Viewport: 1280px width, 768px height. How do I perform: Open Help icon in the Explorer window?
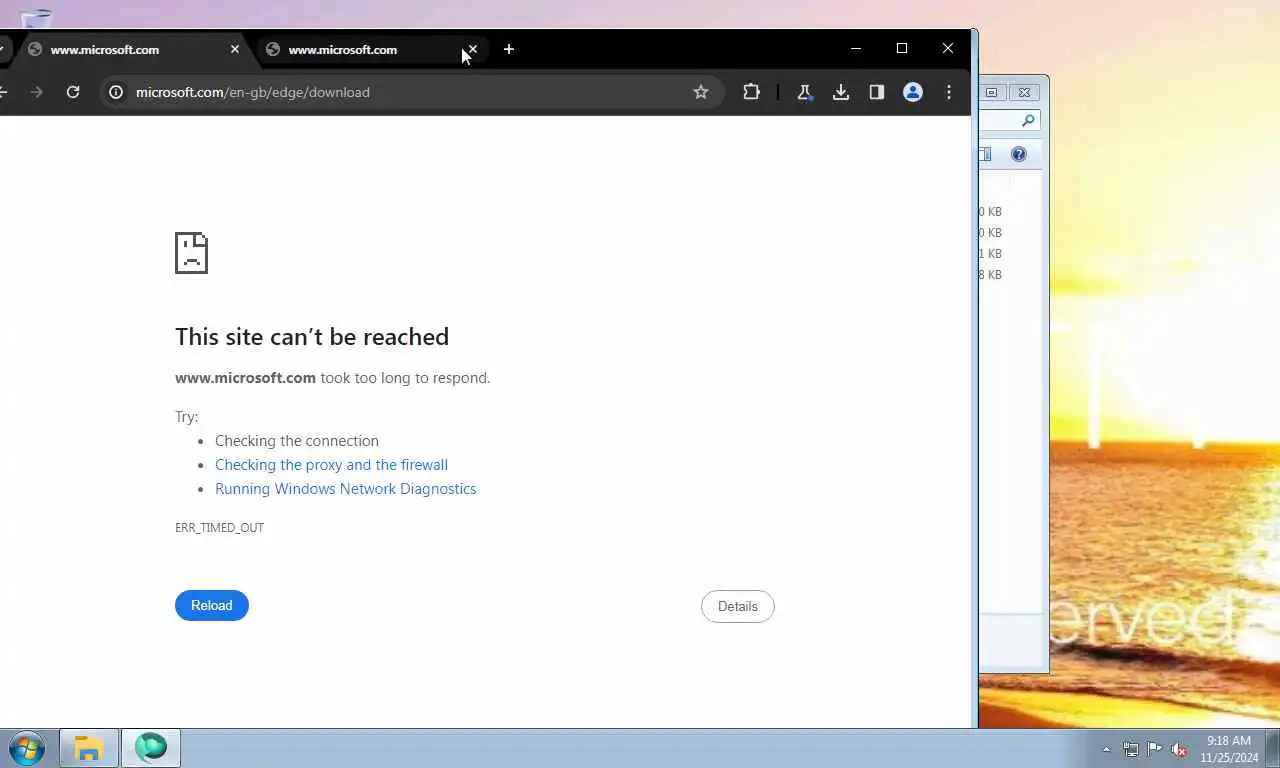pos(1018,154)
